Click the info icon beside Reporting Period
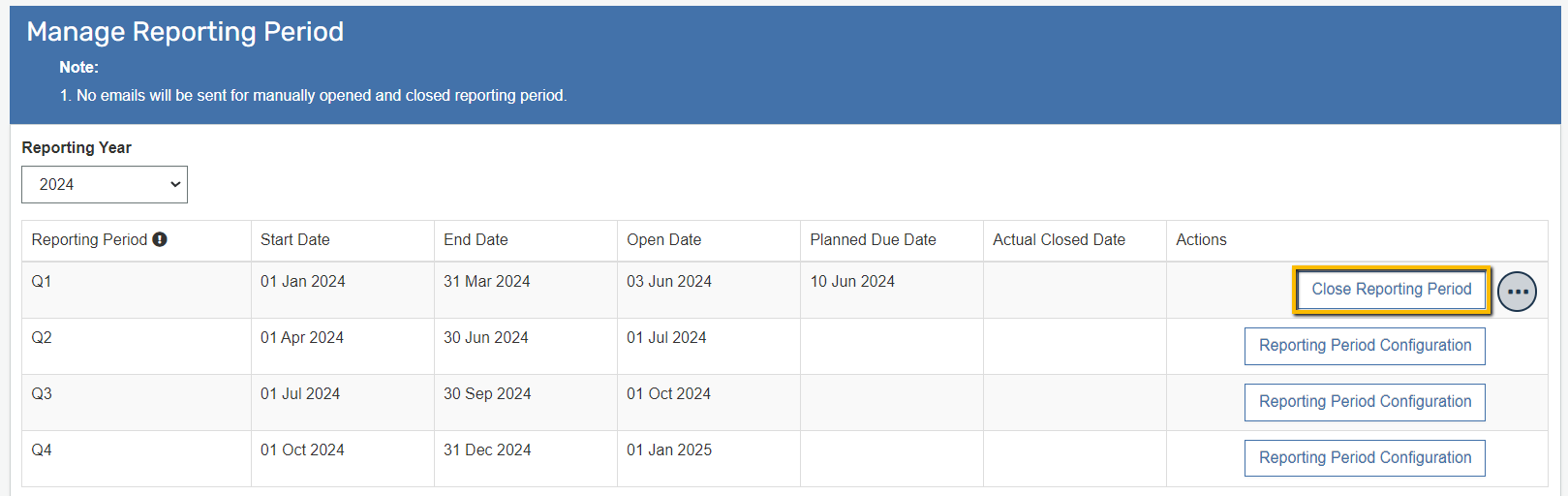The image size is (1568, 496). (x=160, y=239)
